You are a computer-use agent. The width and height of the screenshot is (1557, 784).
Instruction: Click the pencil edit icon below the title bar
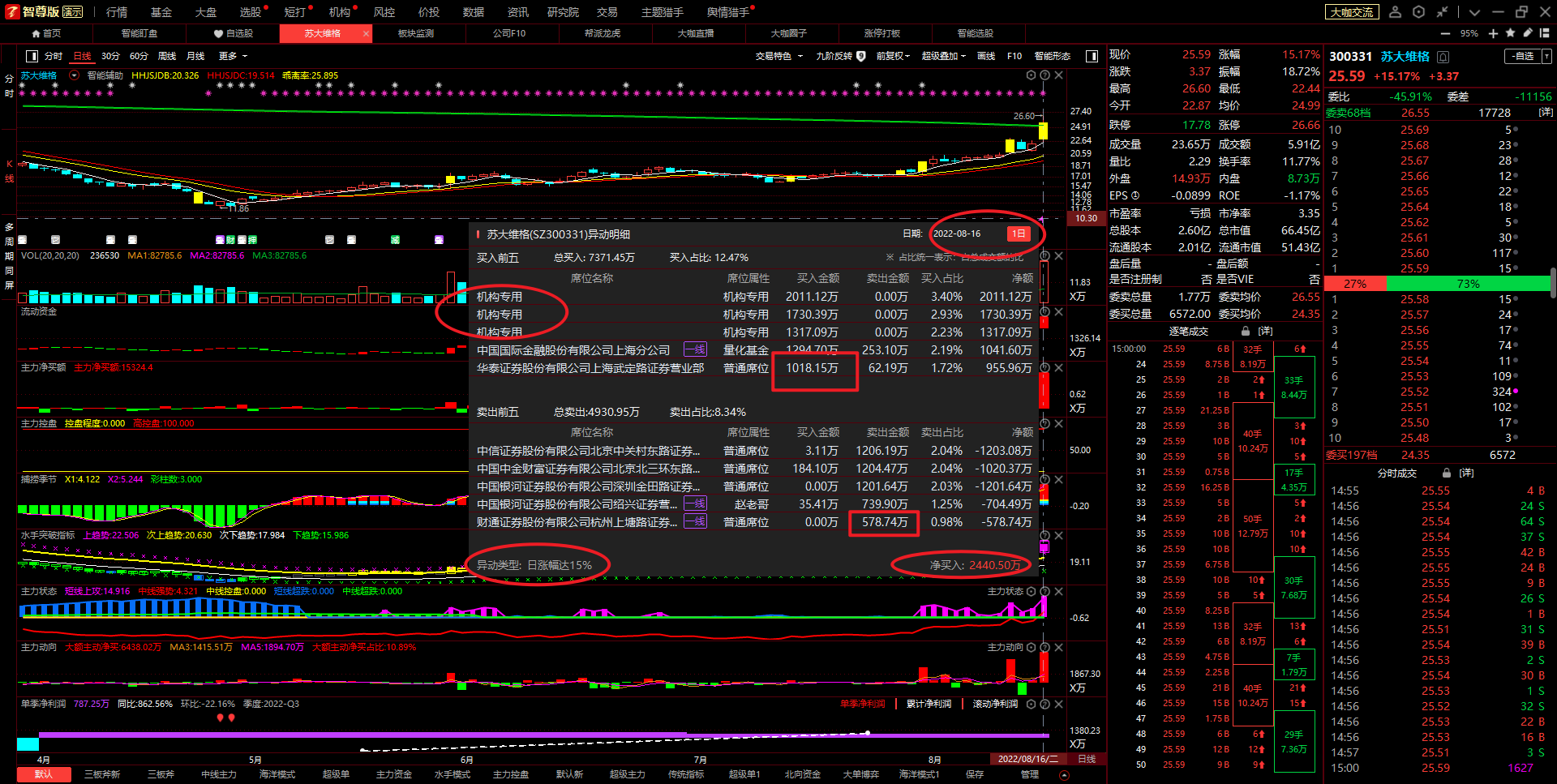[1528, 33]
